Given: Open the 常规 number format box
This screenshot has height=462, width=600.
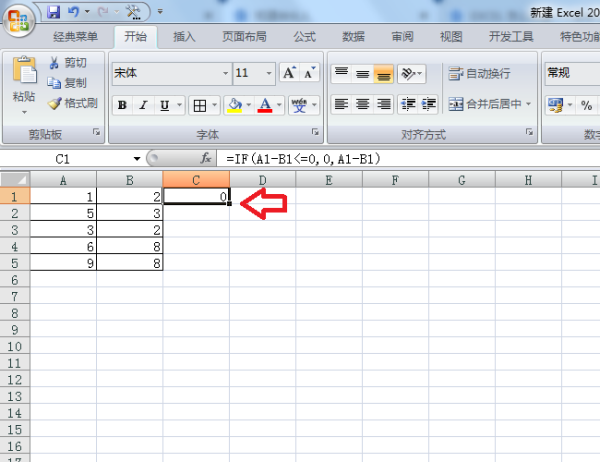Looking at the screenshot, I should pos(572,73).
